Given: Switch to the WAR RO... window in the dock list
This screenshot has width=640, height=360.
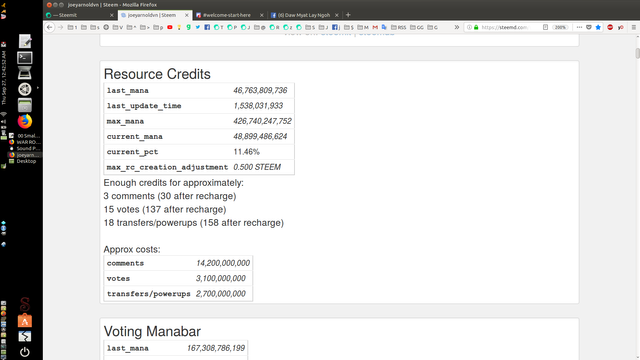Looking at the screenshot, I should [24, 142].
